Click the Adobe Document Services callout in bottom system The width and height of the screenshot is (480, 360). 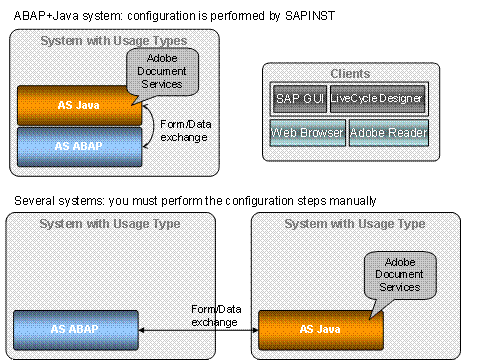400,275
